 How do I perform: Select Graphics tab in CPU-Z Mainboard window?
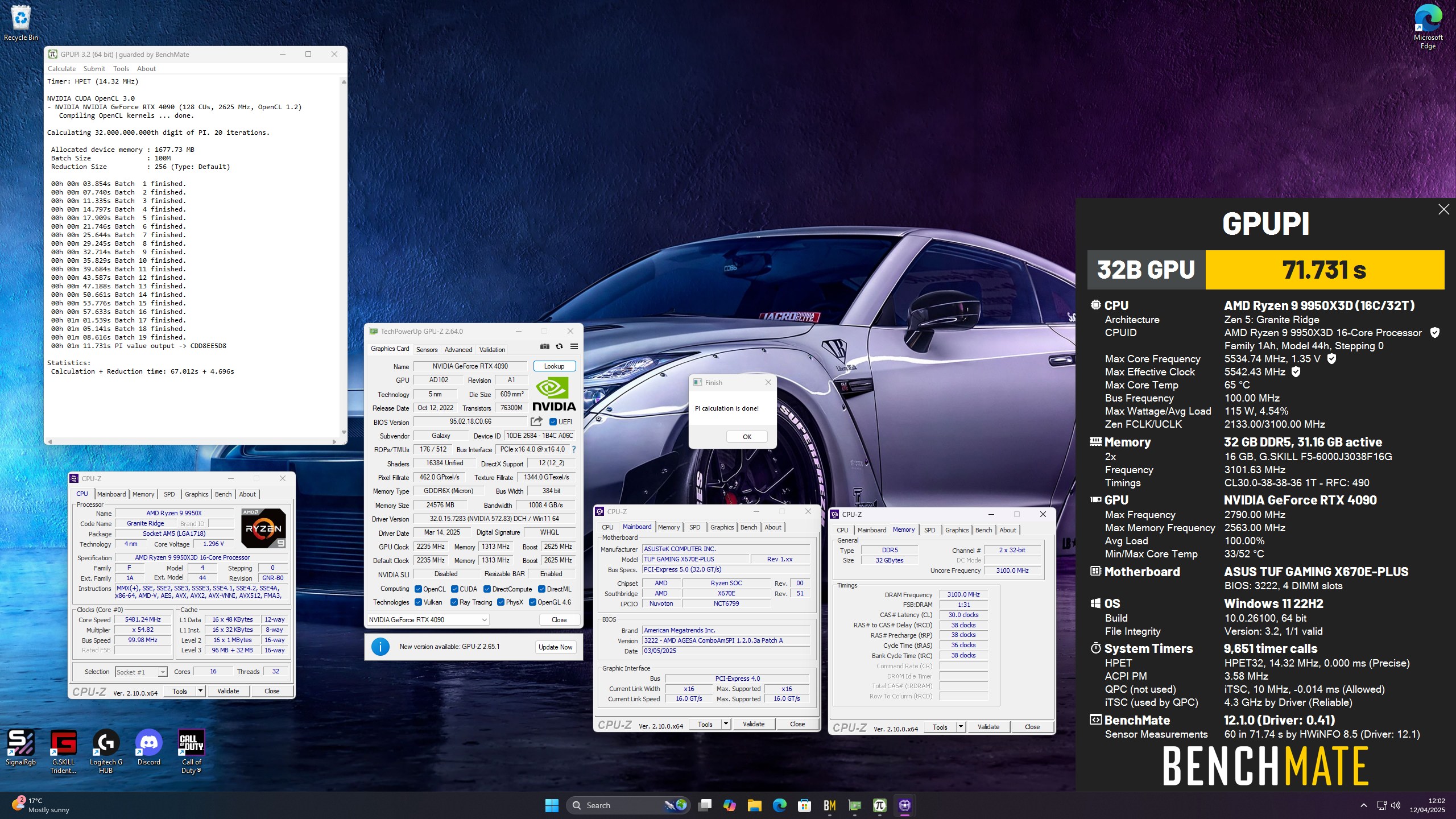(x=722, y=527)
